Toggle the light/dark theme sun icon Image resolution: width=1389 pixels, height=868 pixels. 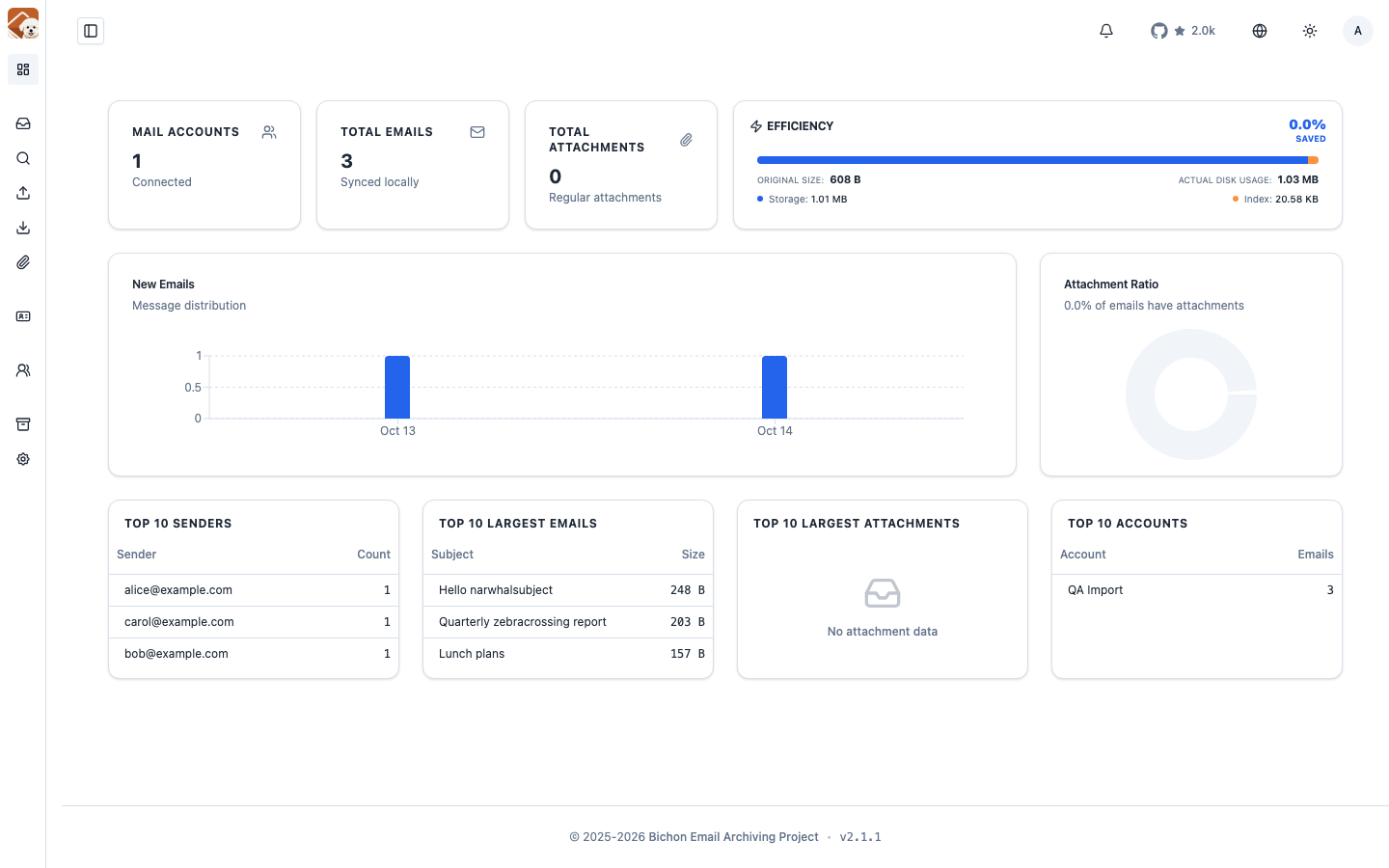click(x=1310, y=31)
